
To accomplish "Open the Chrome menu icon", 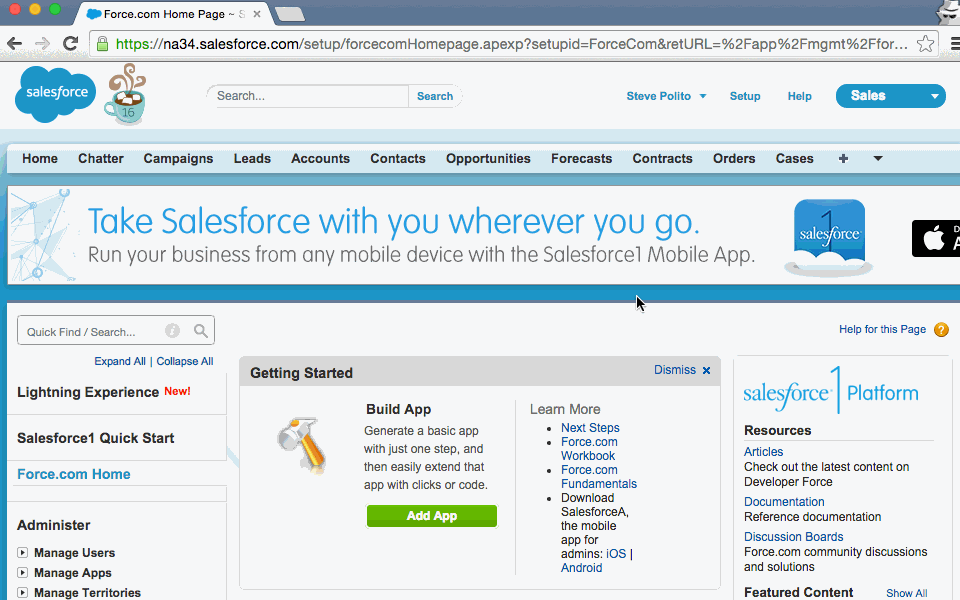I will click(954, 43).
